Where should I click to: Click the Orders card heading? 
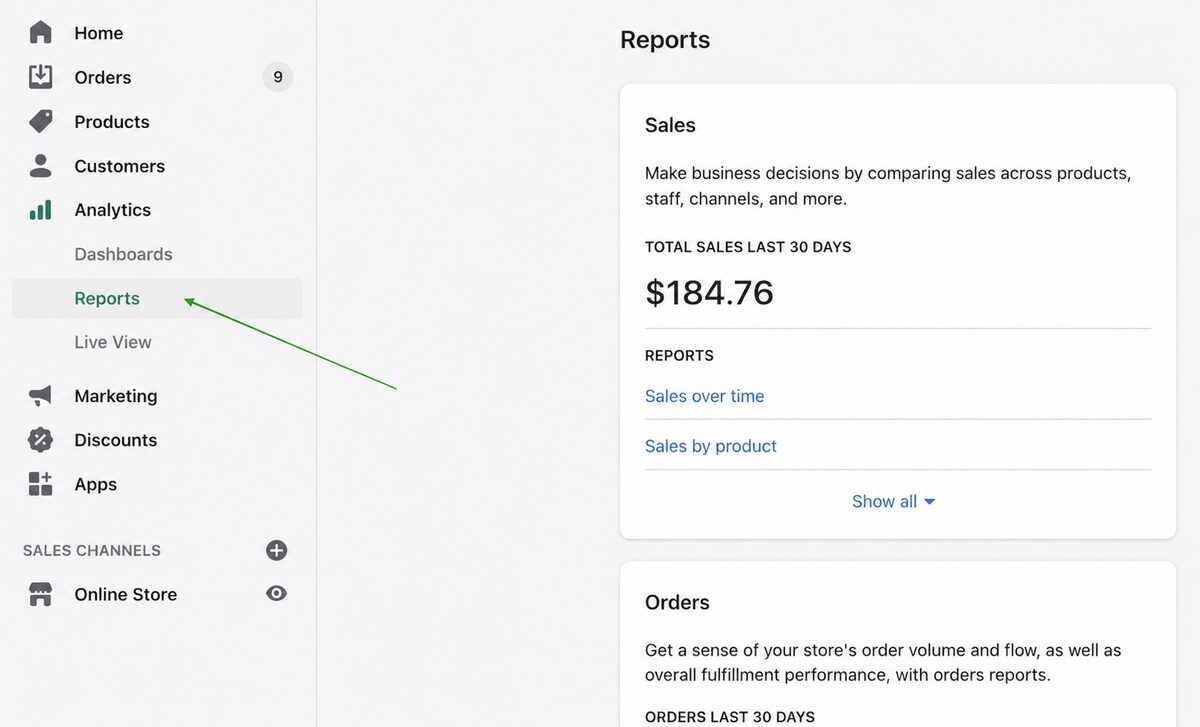pyautogui.click(x=677, y=602)
